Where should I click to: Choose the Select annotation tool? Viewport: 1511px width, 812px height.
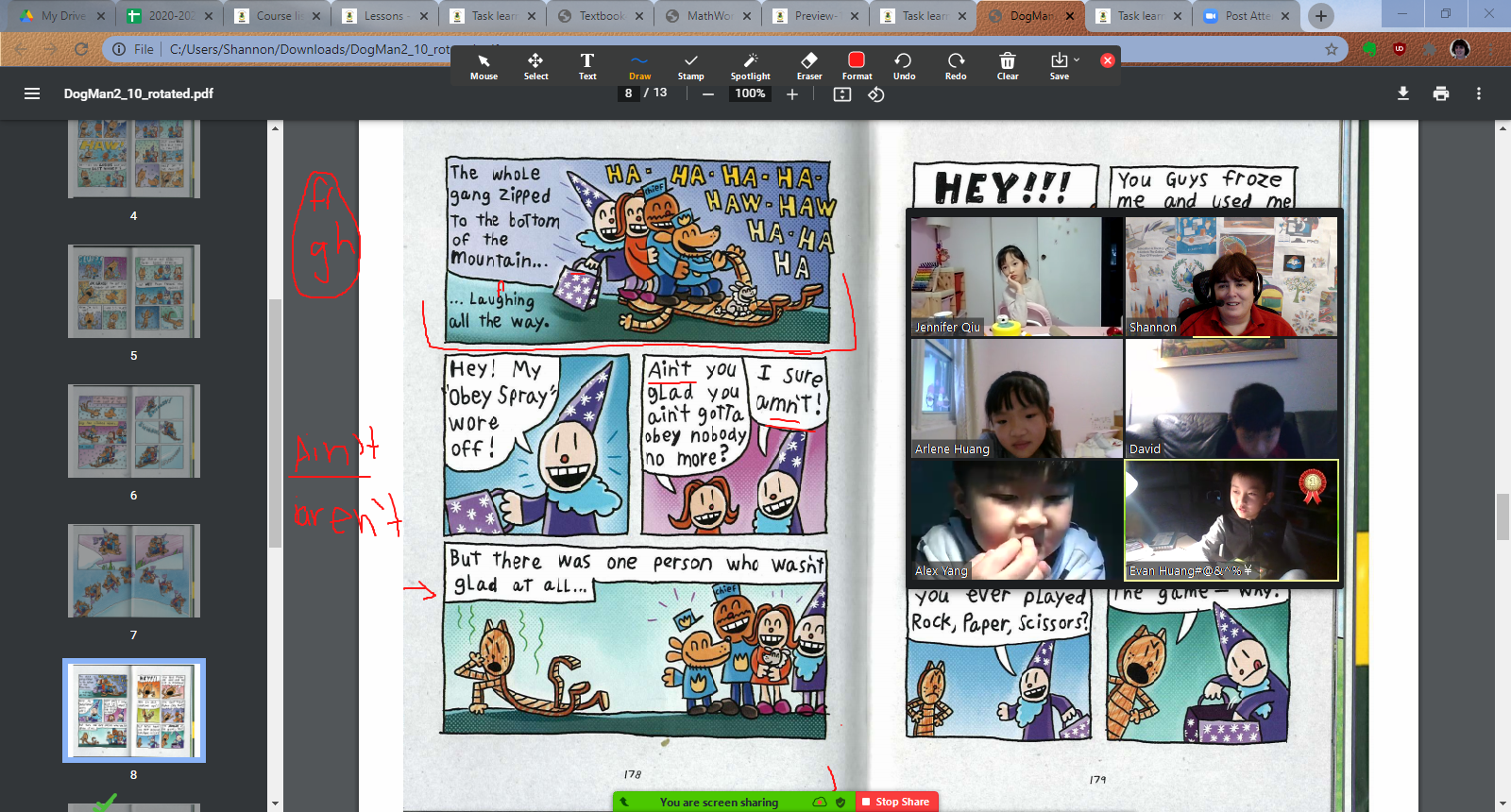coord(535,66)
